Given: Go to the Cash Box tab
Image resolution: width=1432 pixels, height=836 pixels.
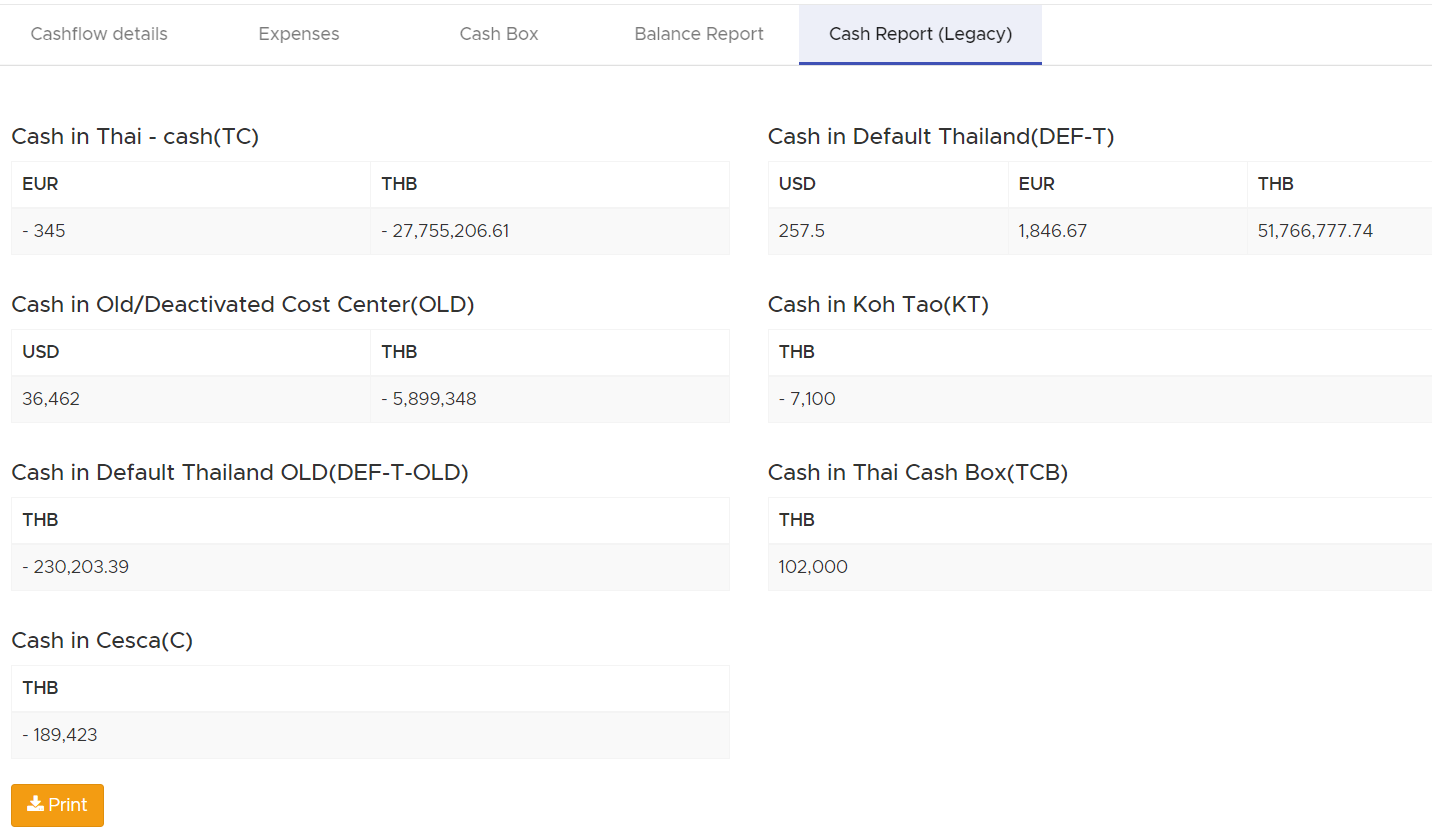Looking at the screenshot, I should [499, 34].
